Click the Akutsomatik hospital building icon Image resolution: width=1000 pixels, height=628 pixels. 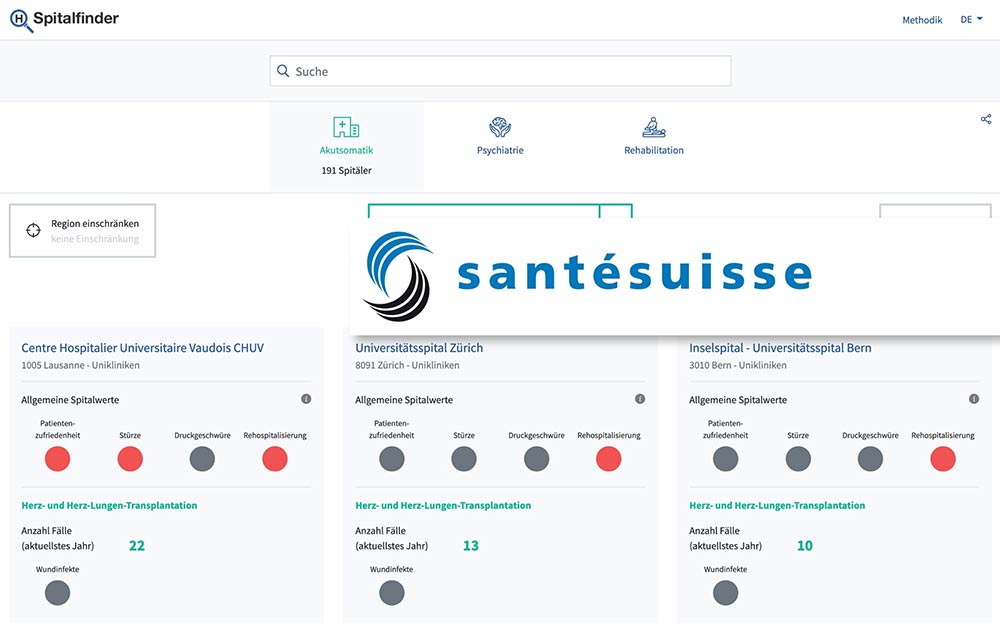point(346,127)
